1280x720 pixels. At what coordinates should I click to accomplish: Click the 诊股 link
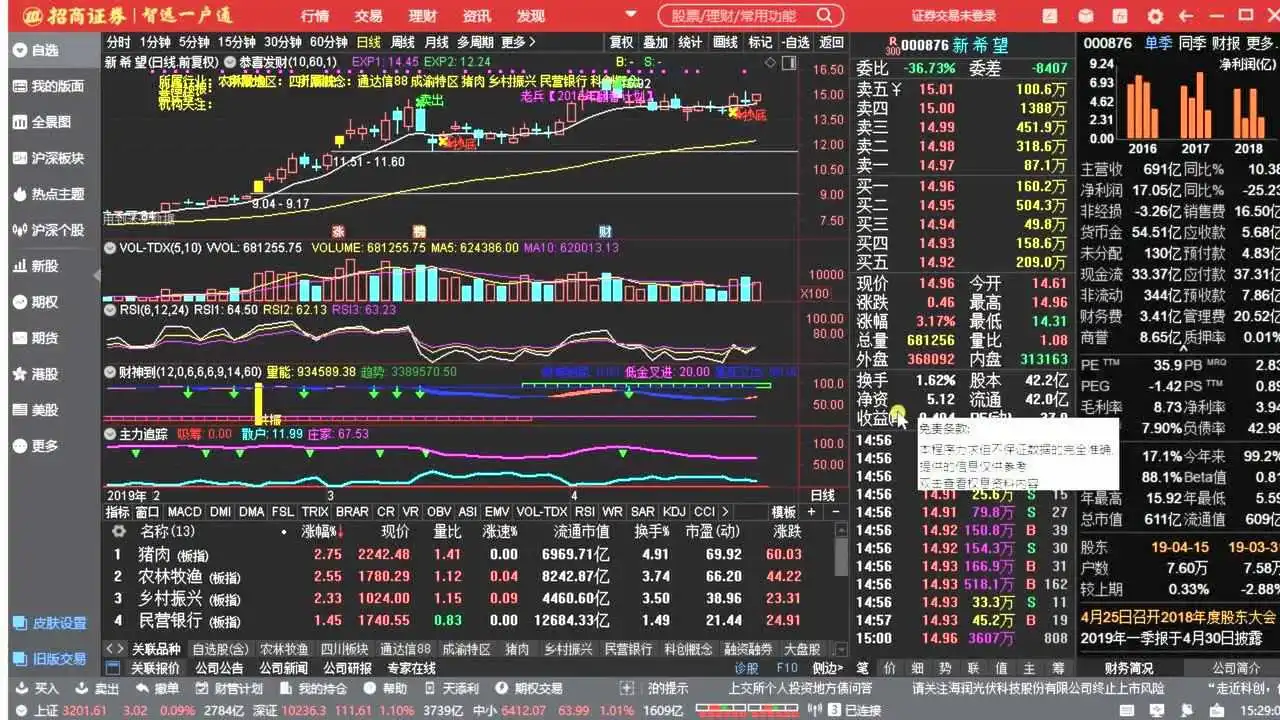[x=747, y=668]
